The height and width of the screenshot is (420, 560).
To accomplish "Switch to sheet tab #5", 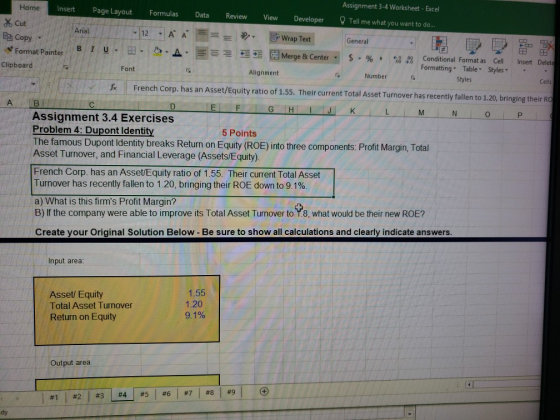I will [x=144, y=394].
